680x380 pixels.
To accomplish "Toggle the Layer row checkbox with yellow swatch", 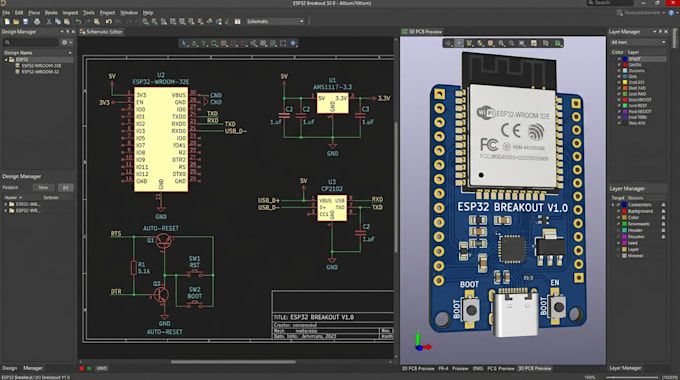I will coord(619,249).
